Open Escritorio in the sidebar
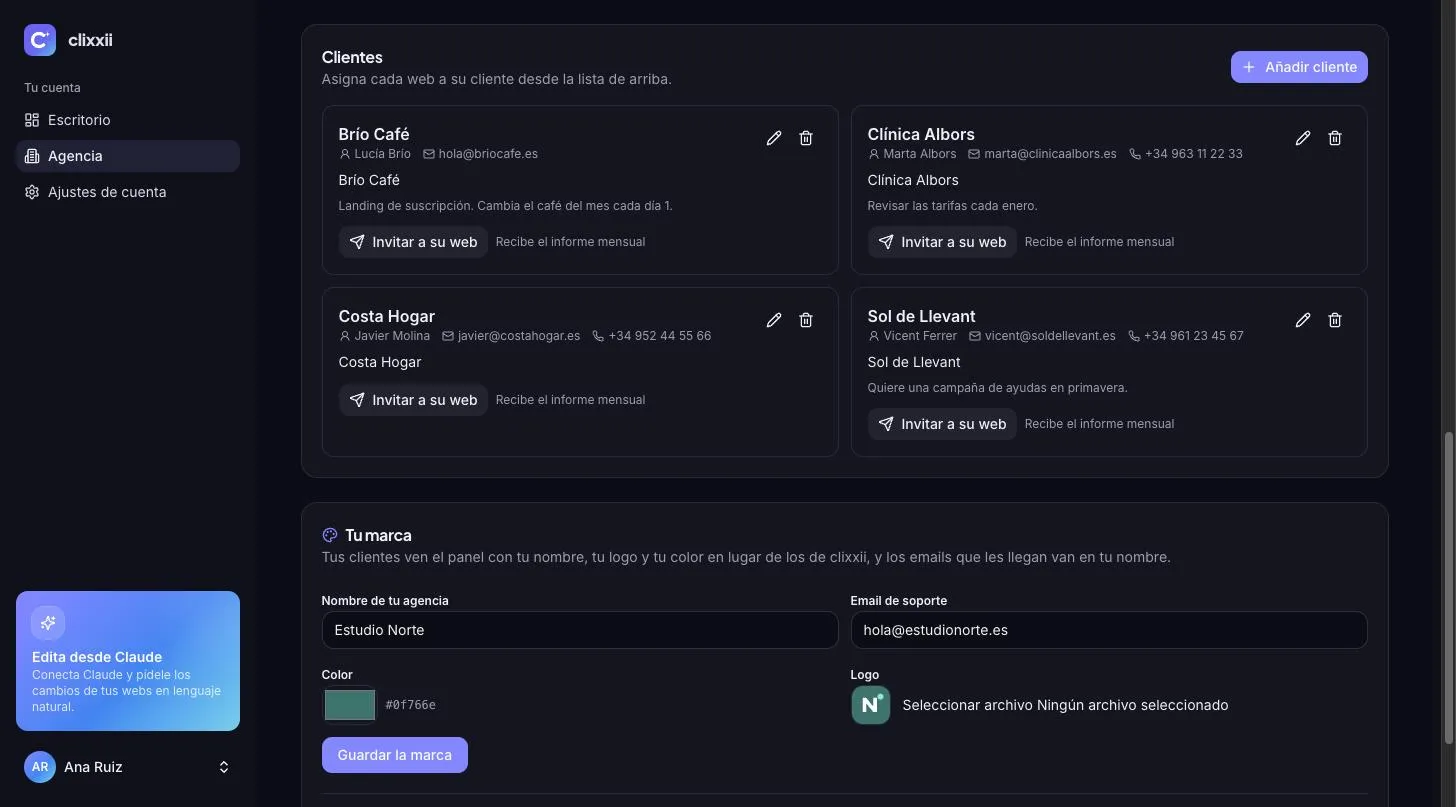This screenshot has height=807, width=1456. [128, 120]
